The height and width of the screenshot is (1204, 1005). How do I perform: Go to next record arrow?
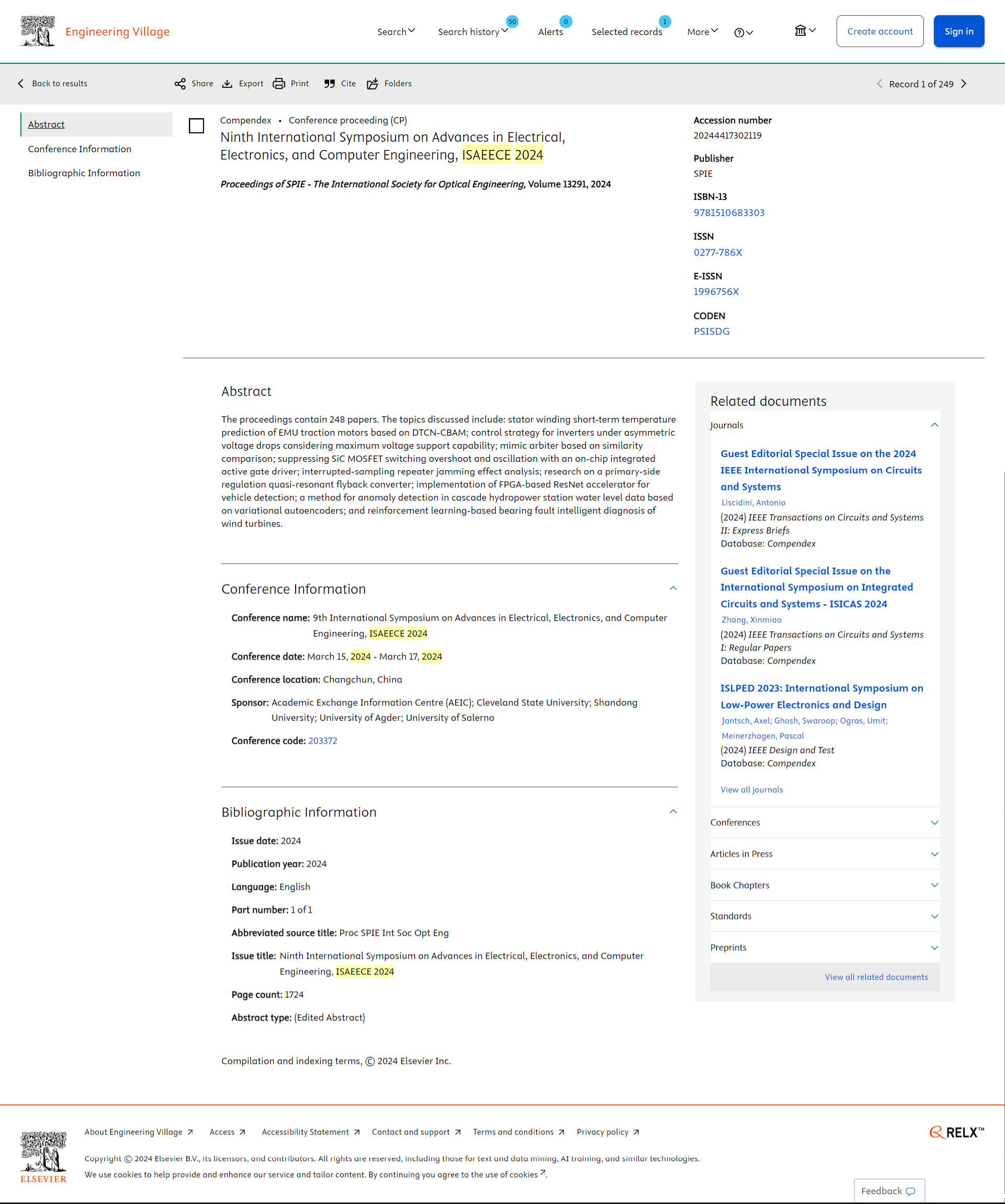(964, 84)
